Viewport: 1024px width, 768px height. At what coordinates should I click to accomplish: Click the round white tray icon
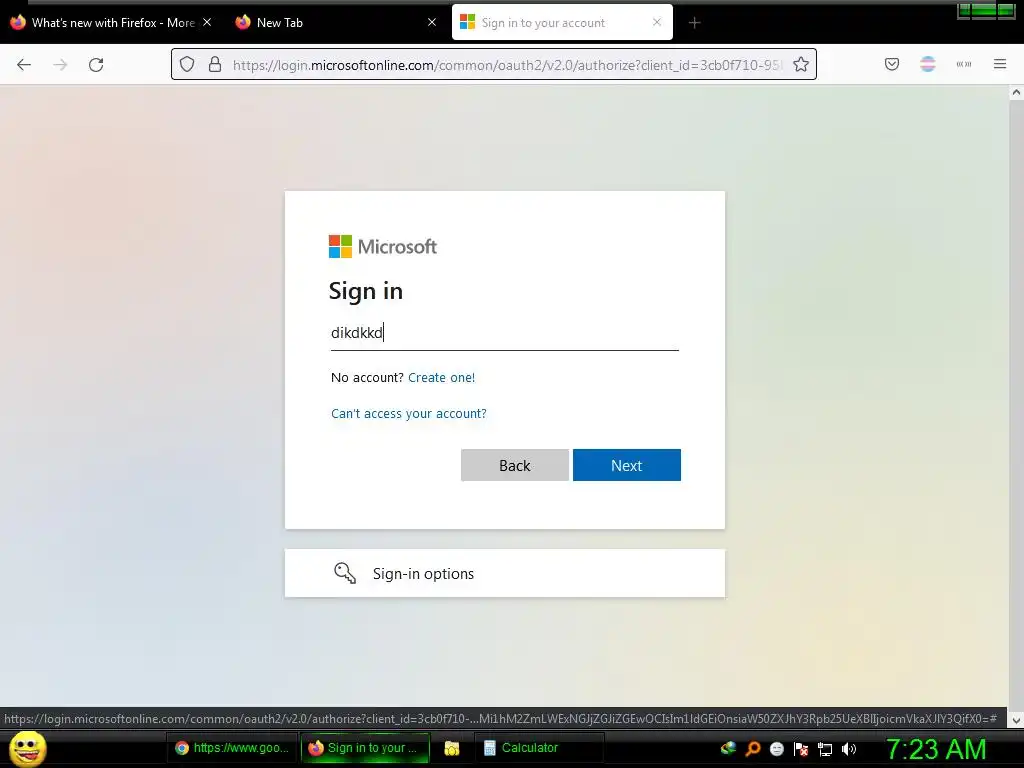point(776,749)
